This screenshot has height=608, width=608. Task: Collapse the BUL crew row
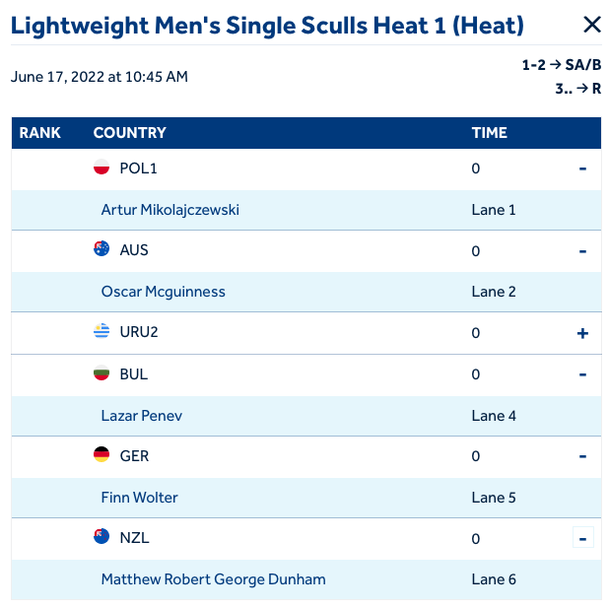582,374
